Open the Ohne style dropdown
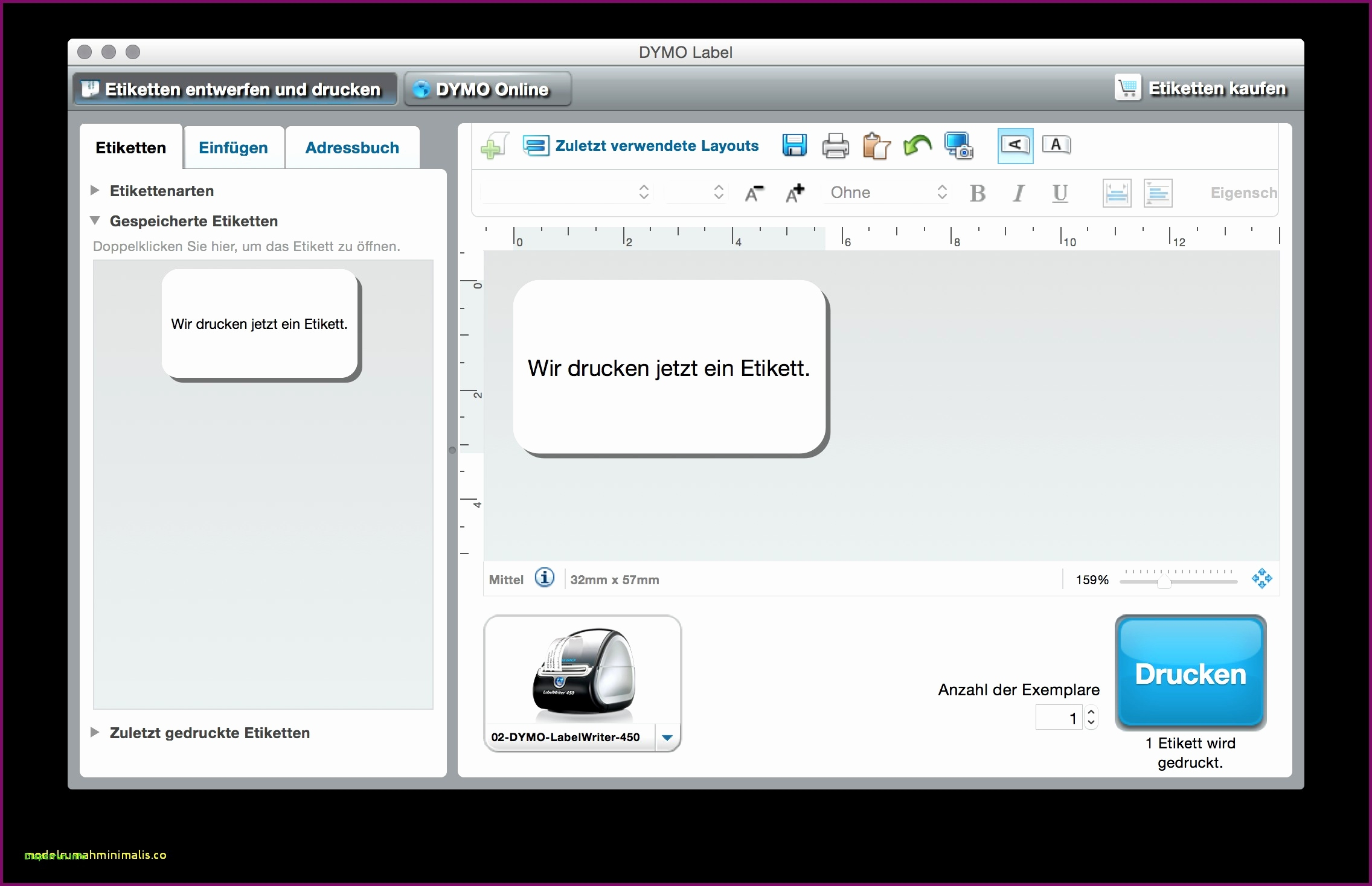 coord(886,193)
